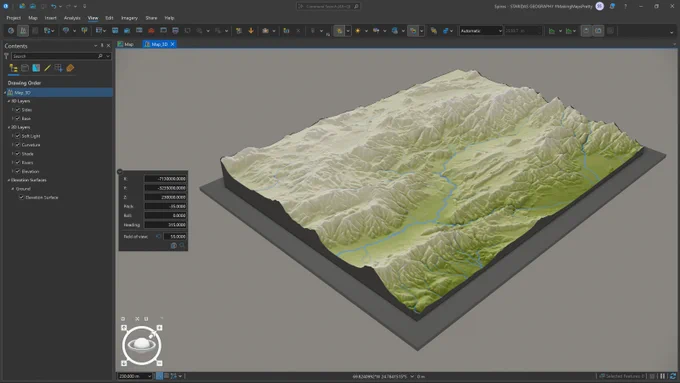The image size is (680, 383).
Task: Click the Pitch value field
Action: pos(165,206)
